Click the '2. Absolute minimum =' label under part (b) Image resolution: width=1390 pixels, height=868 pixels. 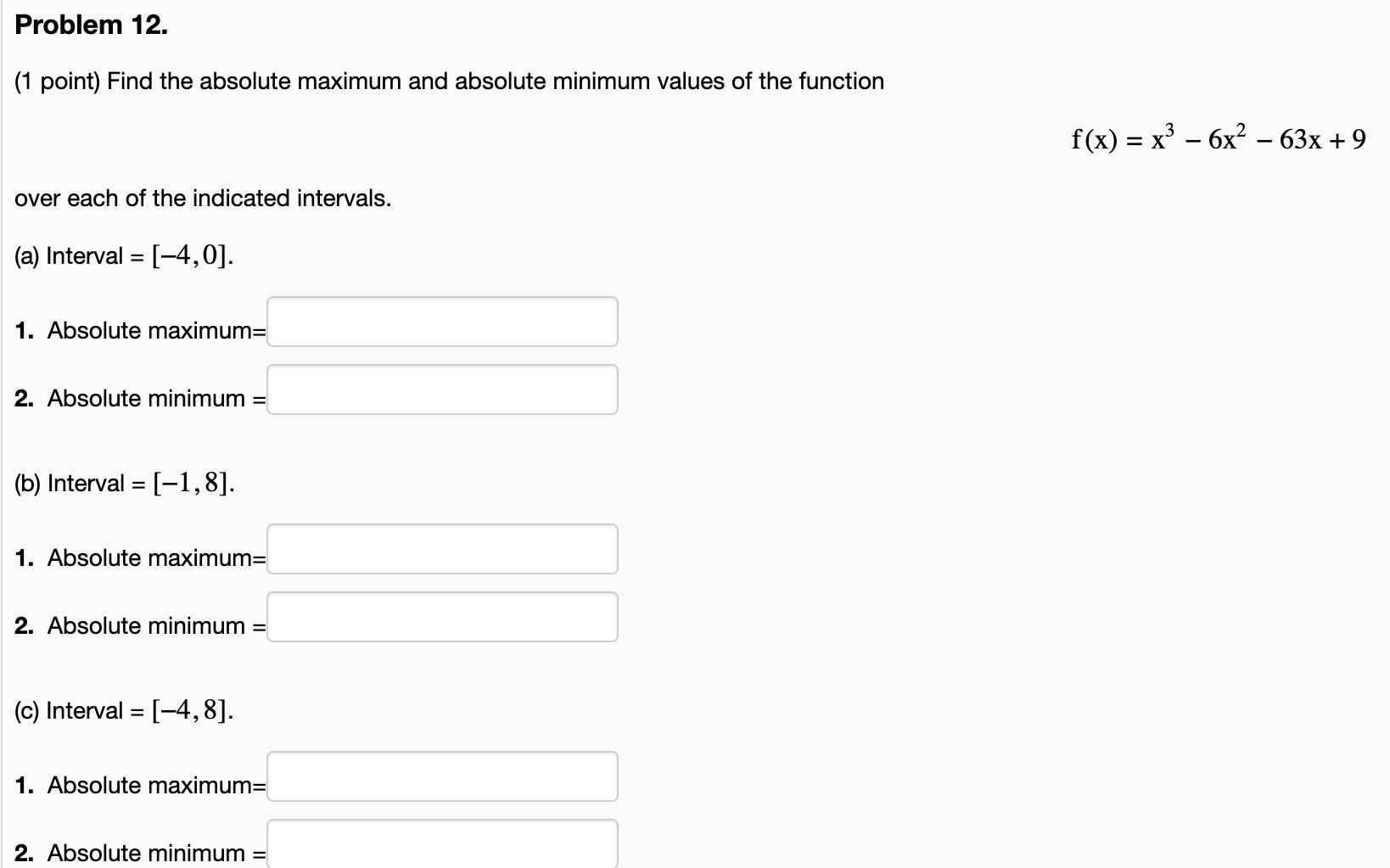coord(138,626)
